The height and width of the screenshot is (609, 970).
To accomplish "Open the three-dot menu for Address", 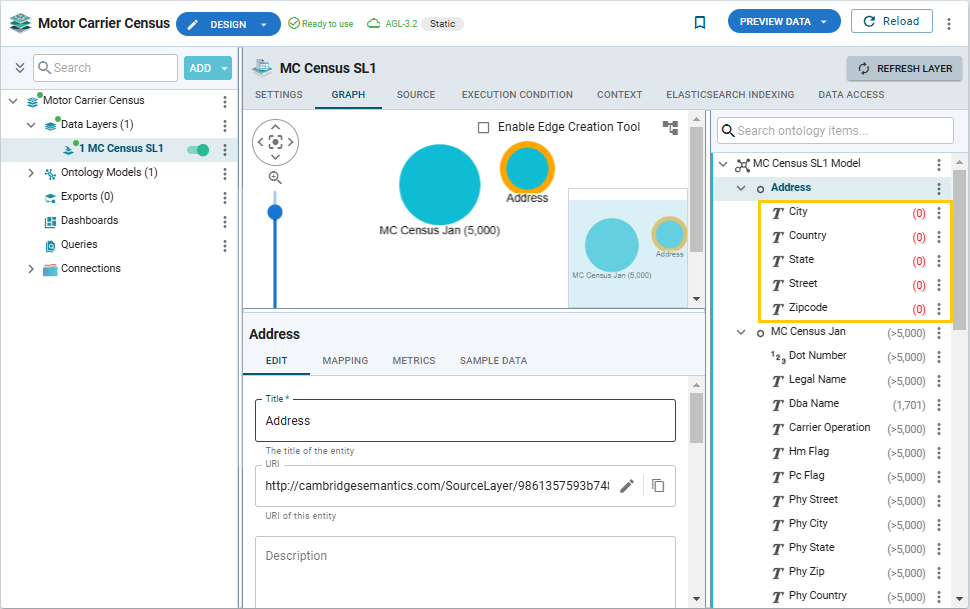I will click(x=938, y=188).
